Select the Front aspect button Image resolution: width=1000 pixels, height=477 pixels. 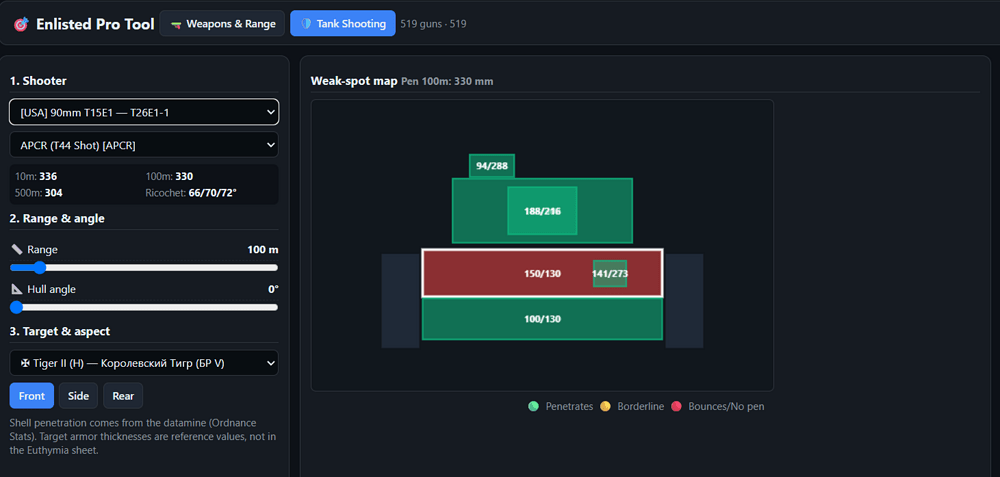[32, 395]
